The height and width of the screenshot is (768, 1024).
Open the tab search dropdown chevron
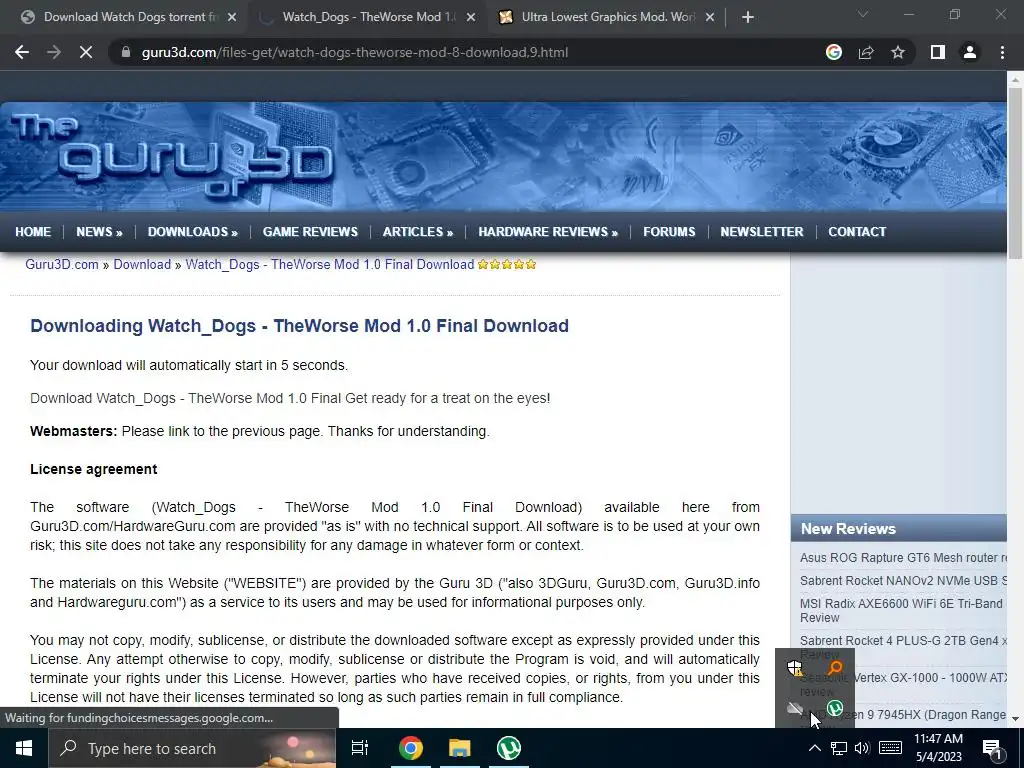tap(863, 14)
